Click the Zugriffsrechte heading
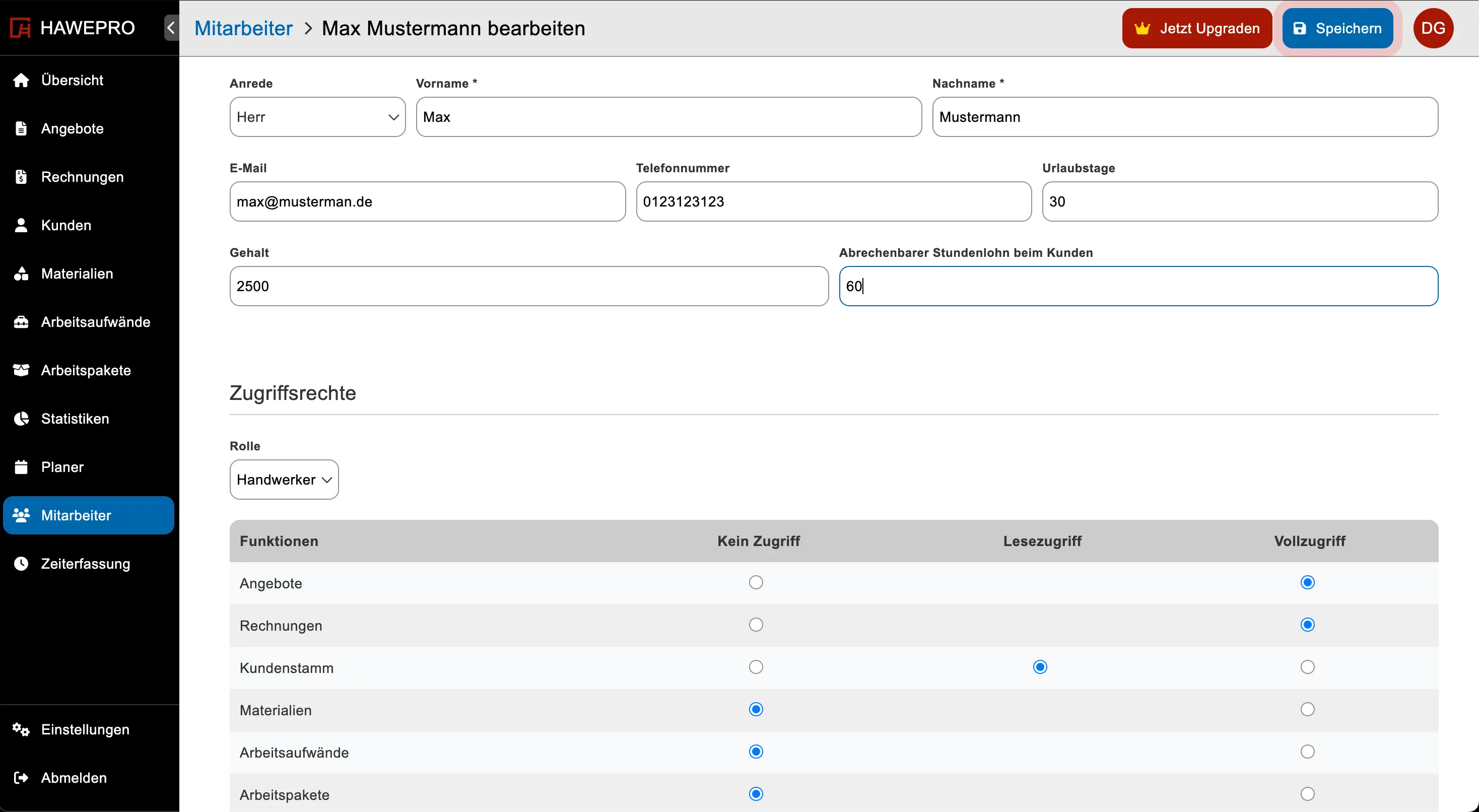Image resolution: width=1479 pixels, height=812 pixels. [x=293, y=393]
